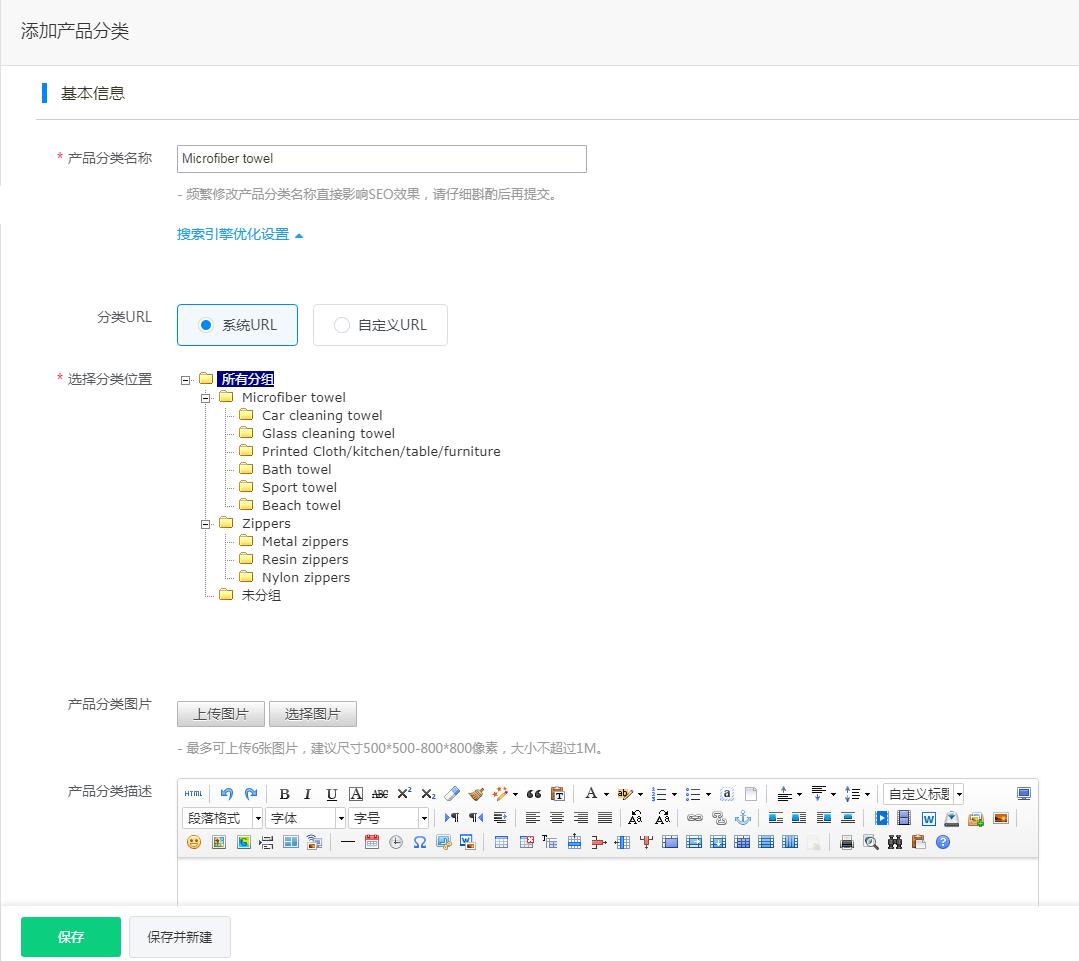Image resolution: width=1079 pixels, height=961 pixels.
Task: Insert an emoticon with the smiley icon
Action: [194, 842]
